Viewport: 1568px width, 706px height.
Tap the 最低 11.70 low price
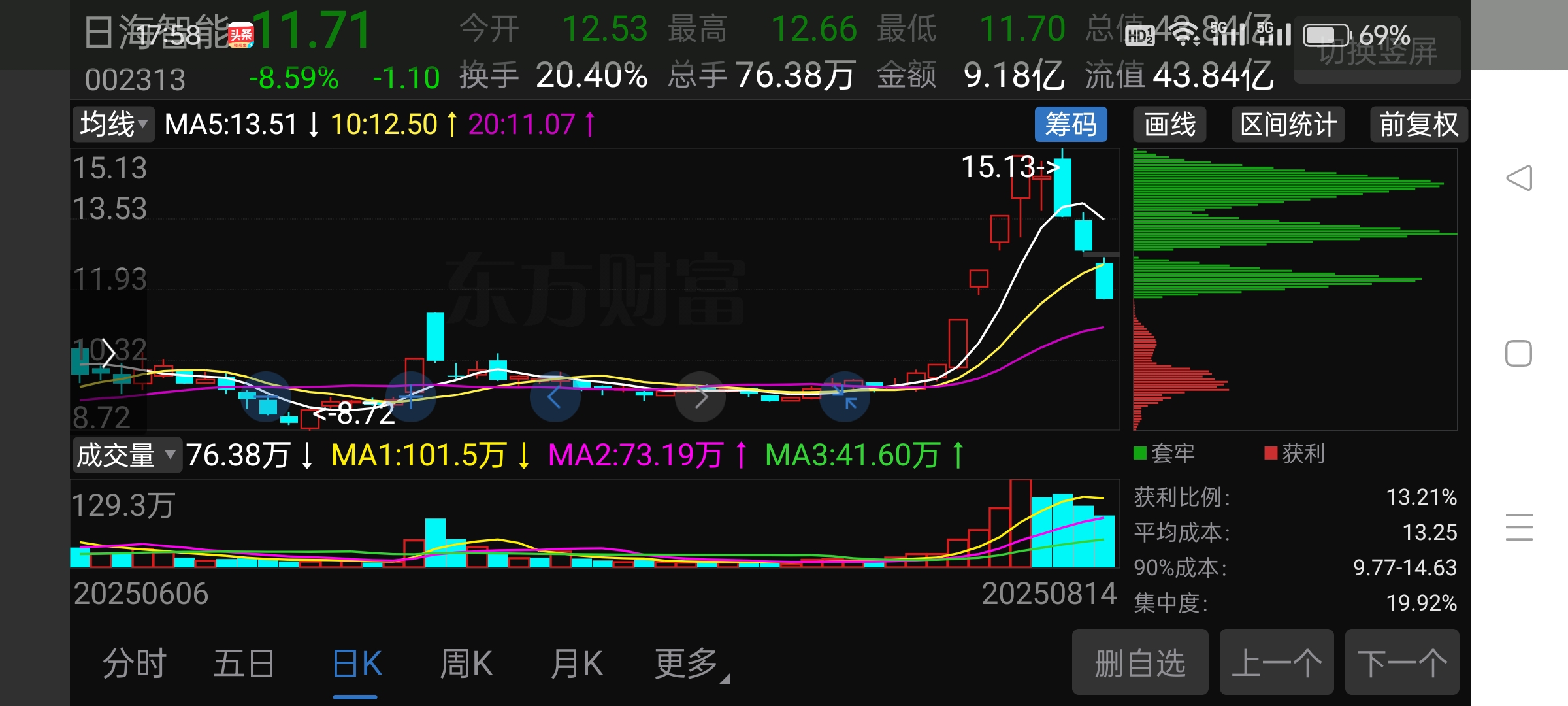(1022, 29)
